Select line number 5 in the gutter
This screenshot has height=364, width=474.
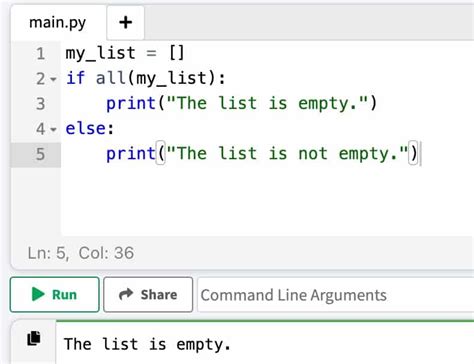click(x=41, y=154)
